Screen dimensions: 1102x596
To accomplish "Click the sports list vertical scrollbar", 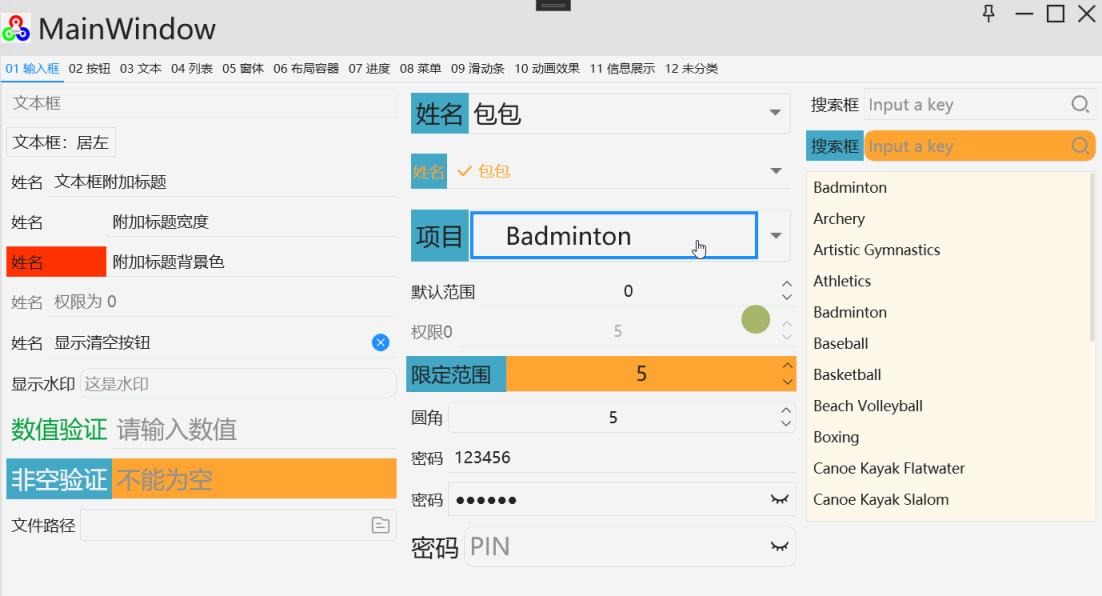I will tap(1091, 257).
